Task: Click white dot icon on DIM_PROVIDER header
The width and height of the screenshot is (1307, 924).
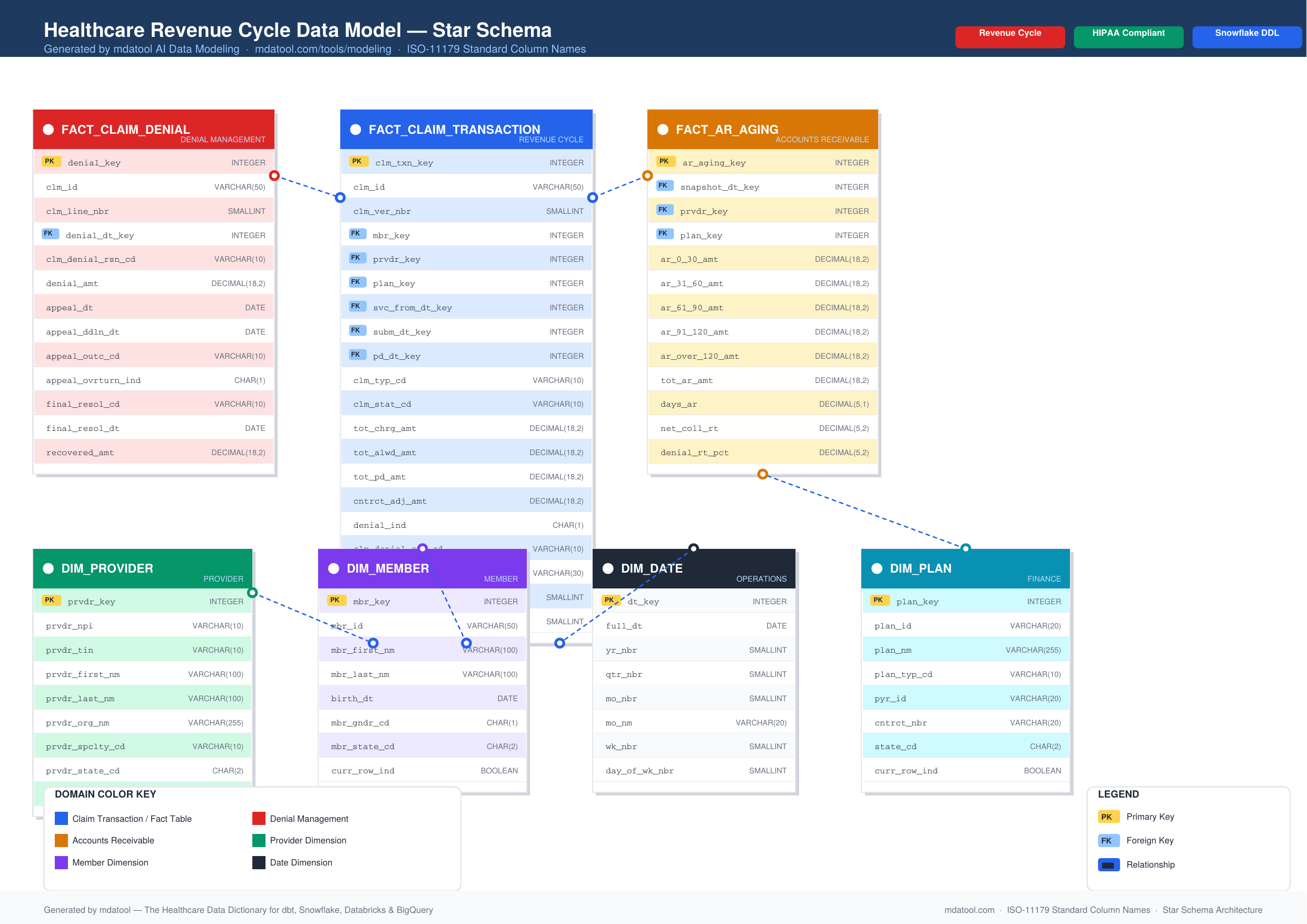Action: coord(48,568)
